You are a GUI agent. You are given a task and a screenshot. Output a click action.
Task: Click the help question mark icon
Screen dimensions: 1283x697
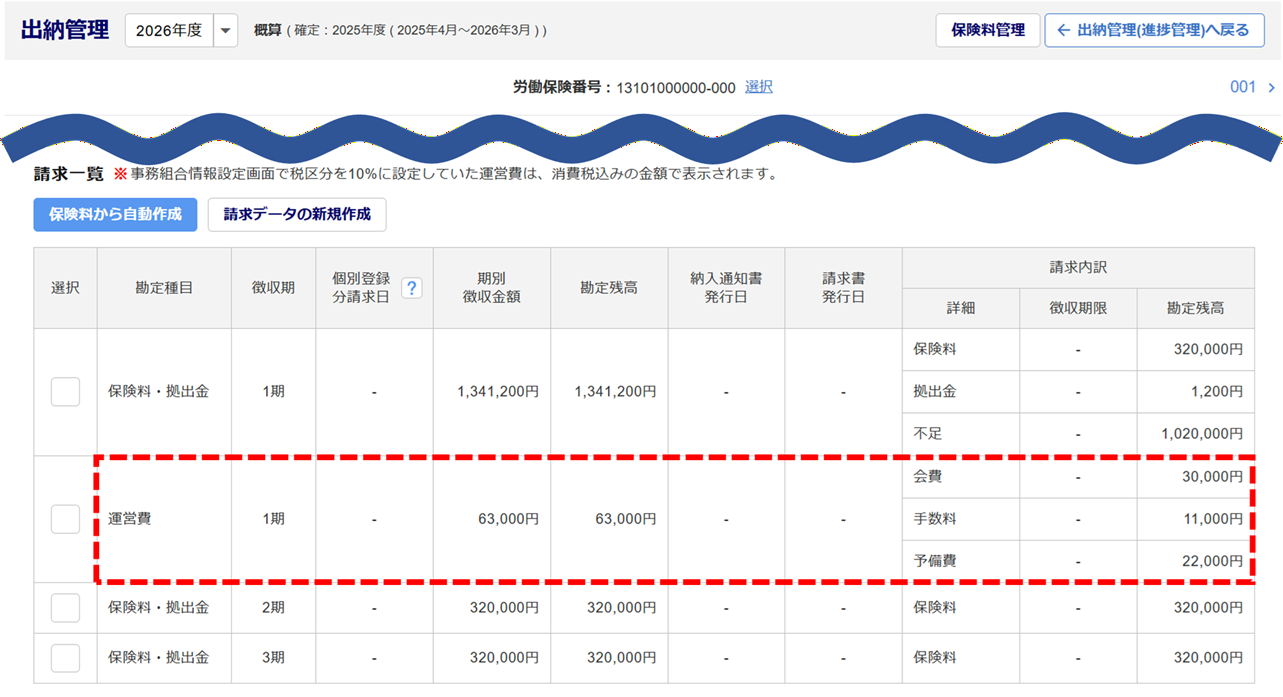(411, 288)
